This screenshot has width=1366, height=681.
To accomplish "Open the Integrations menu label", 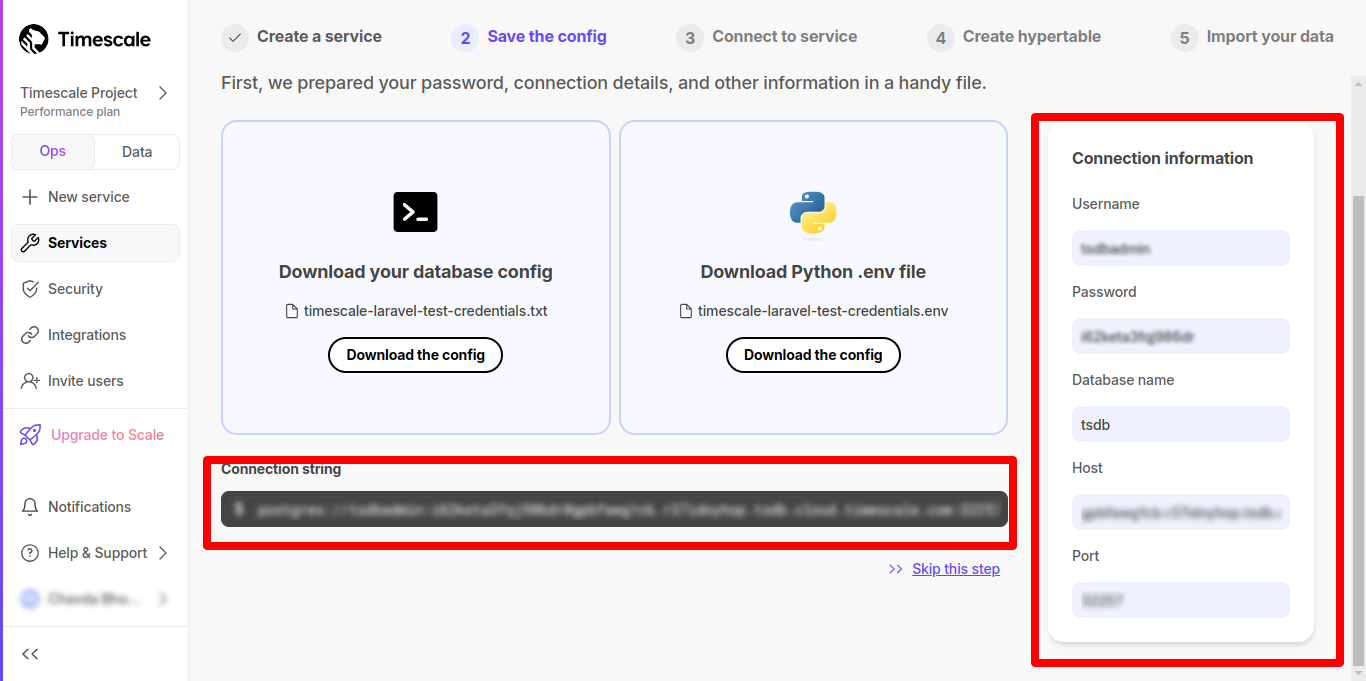I will (x=87, y=335).
